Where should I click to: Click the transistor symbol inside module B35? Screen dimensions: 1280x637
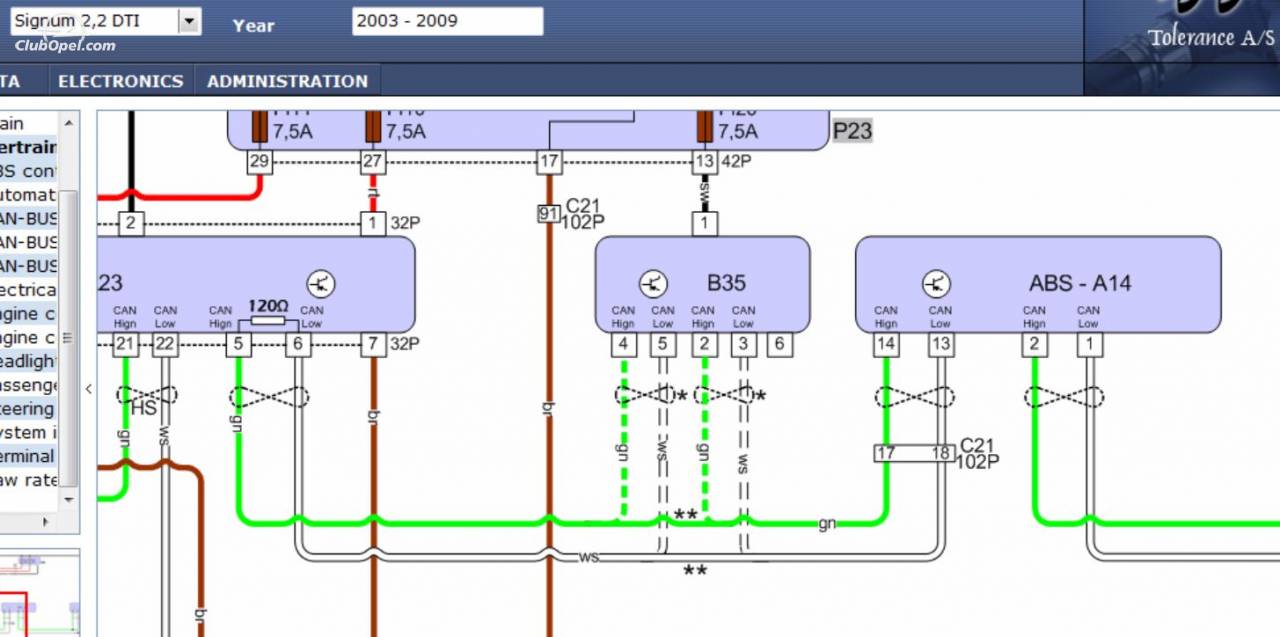pos(653,284)
